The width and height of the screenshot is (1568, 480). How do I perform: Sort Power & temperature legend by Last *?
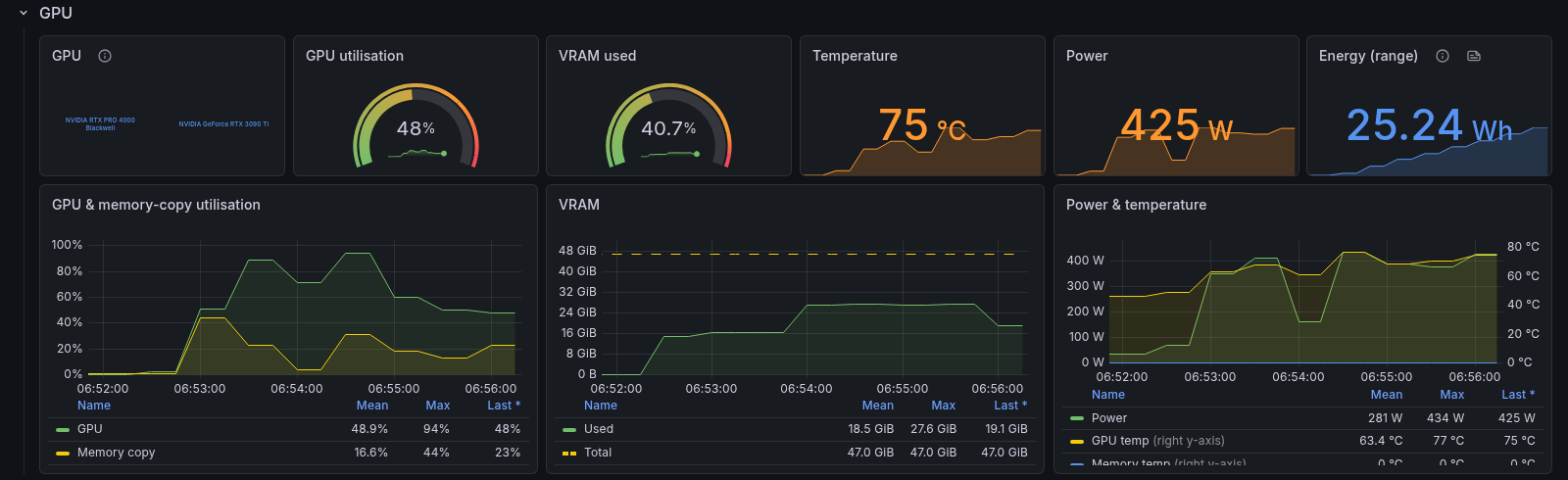point(1518,395)
